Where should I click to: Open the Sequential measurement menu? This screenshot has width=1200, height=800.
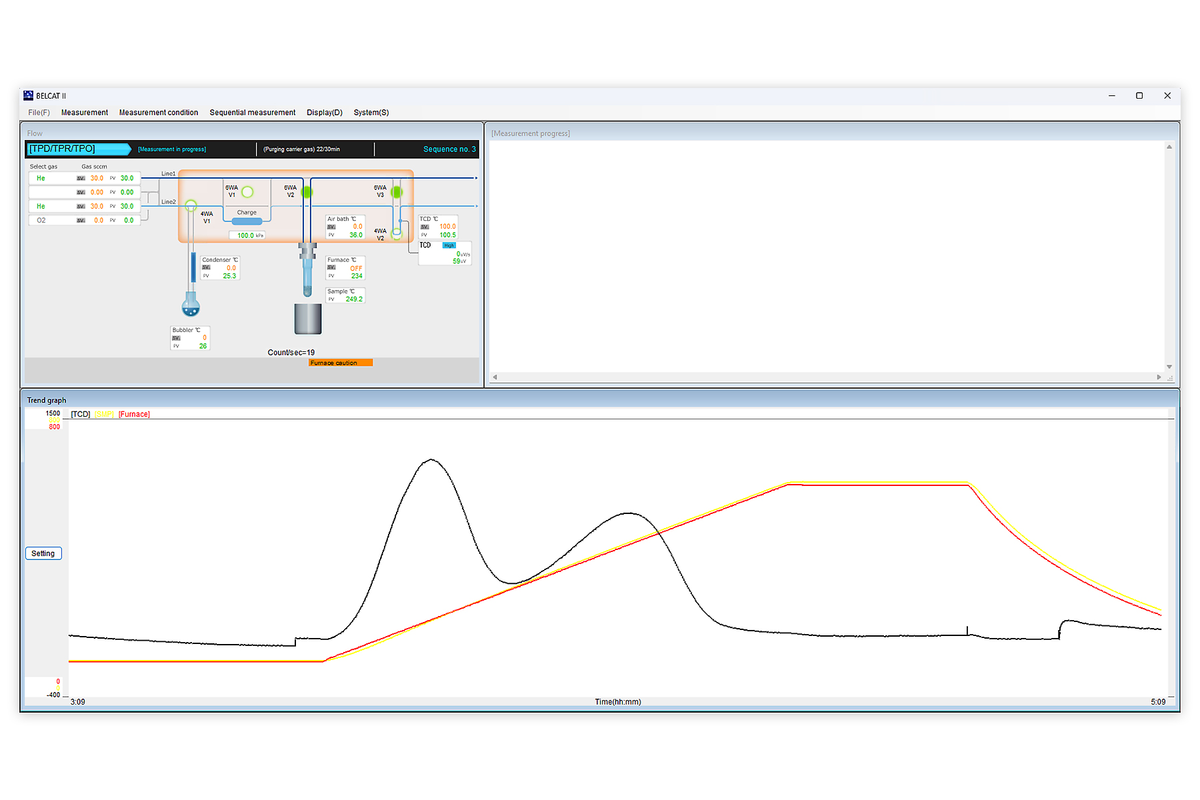(x=252, y=112)
